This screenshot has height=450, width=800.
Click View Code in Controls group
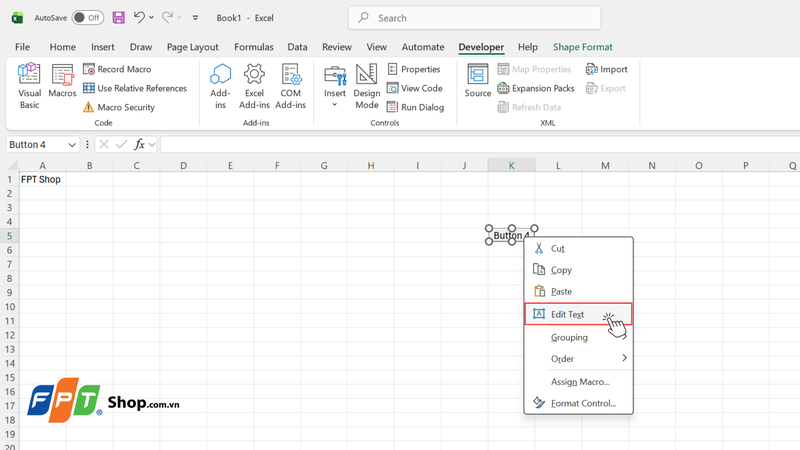click(415, 88)
